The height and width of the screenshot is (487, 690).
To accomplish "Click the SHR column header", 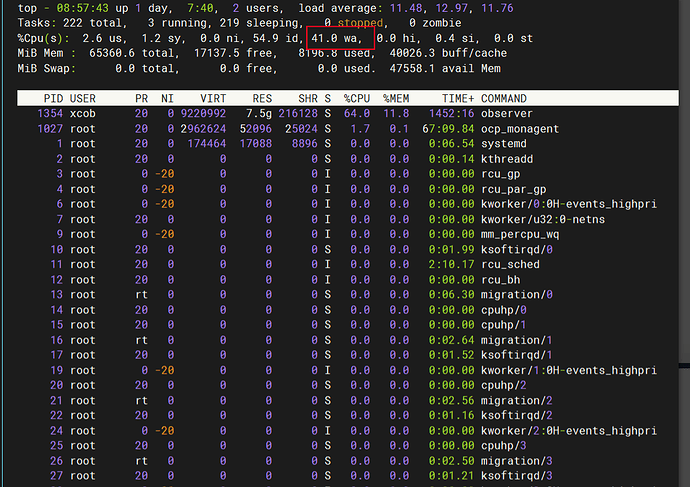I will coord(308,98).
